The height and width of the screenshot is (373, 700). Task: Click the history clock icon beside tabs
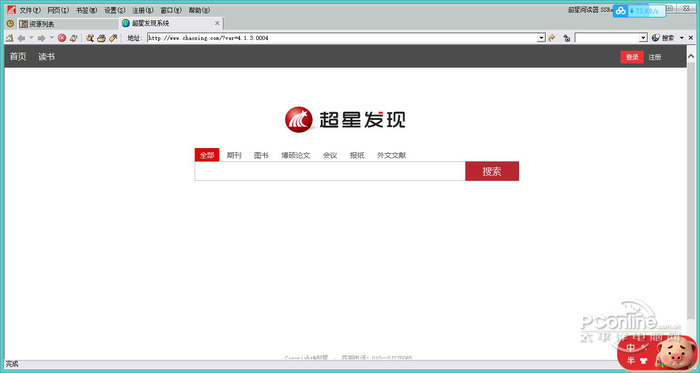pos(10,23)
